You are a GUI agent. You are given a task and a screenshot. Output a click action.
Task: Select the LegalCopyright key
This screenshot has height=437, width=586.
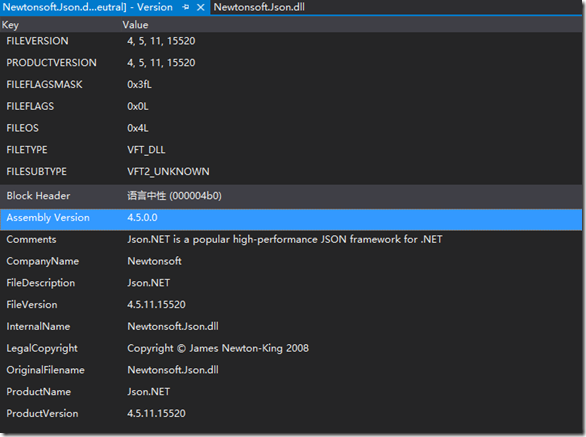pos(42,348)
